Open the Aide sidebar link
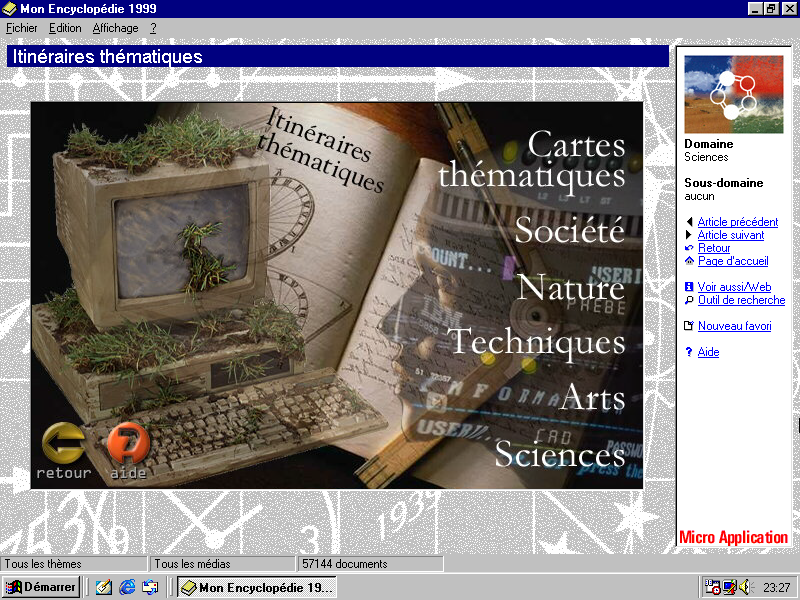Viewport: 800px width, 600px height. pos(708,352)
